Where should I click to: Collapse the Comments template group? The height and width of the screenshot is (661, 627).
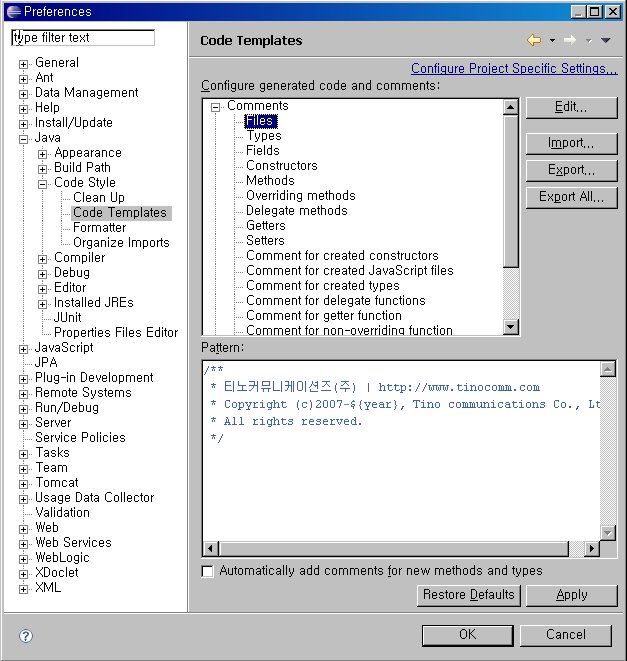pos(215,107)
